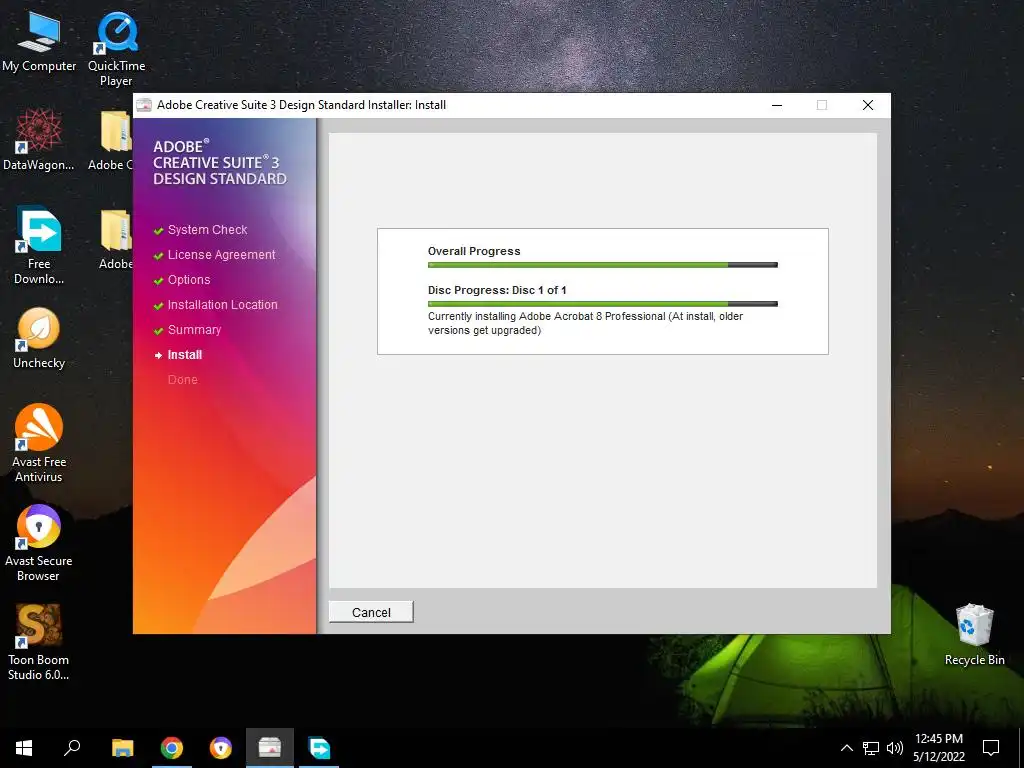
Task: Click the greyed Done step
Action: (x=182, y=379)
